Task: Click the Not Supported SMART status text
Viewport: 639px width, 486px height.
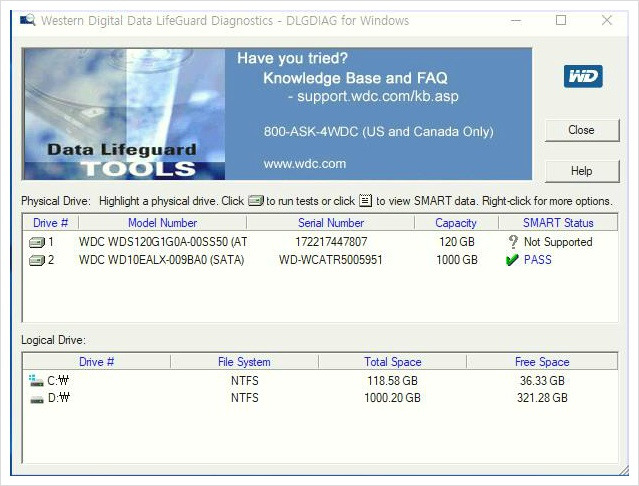Action: coord(558,242)
